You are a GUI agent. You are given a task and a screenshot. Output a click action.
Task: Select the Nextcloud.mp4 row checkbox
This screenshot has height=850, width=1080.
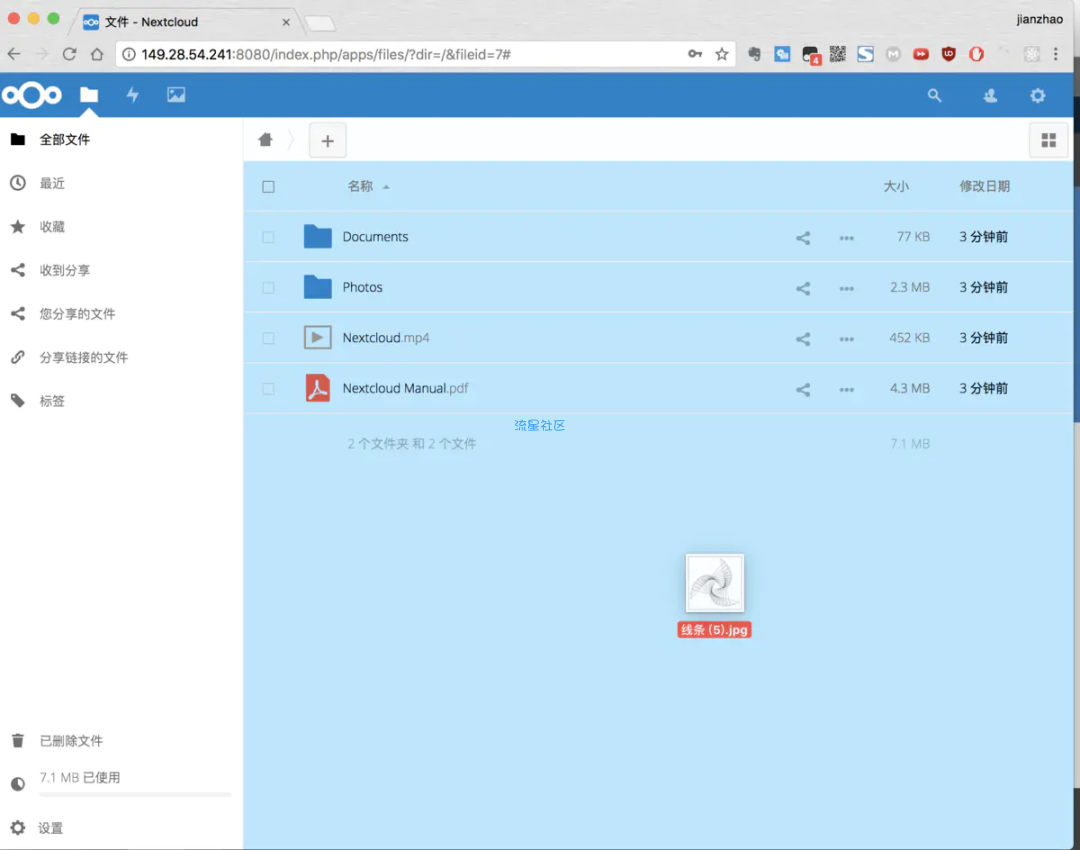pos(269,338)
